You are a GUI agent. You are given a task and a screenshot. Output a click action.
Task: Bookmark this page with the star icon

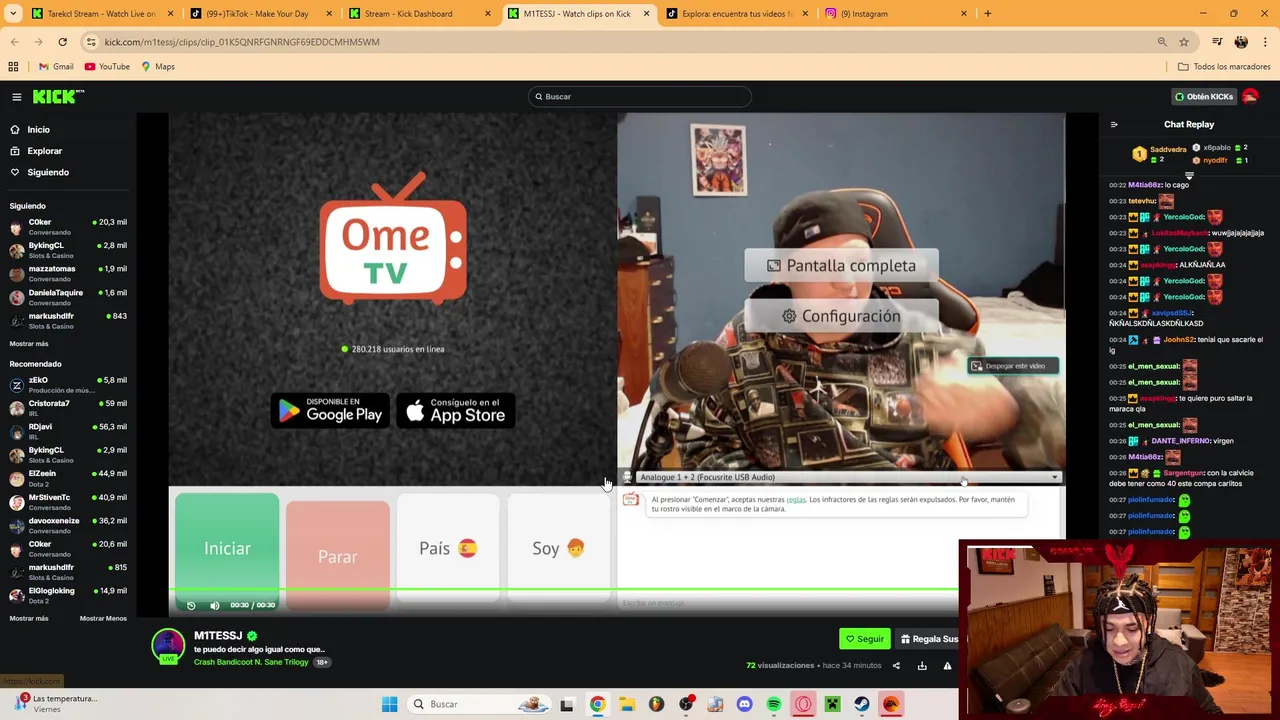(1184, 42)
